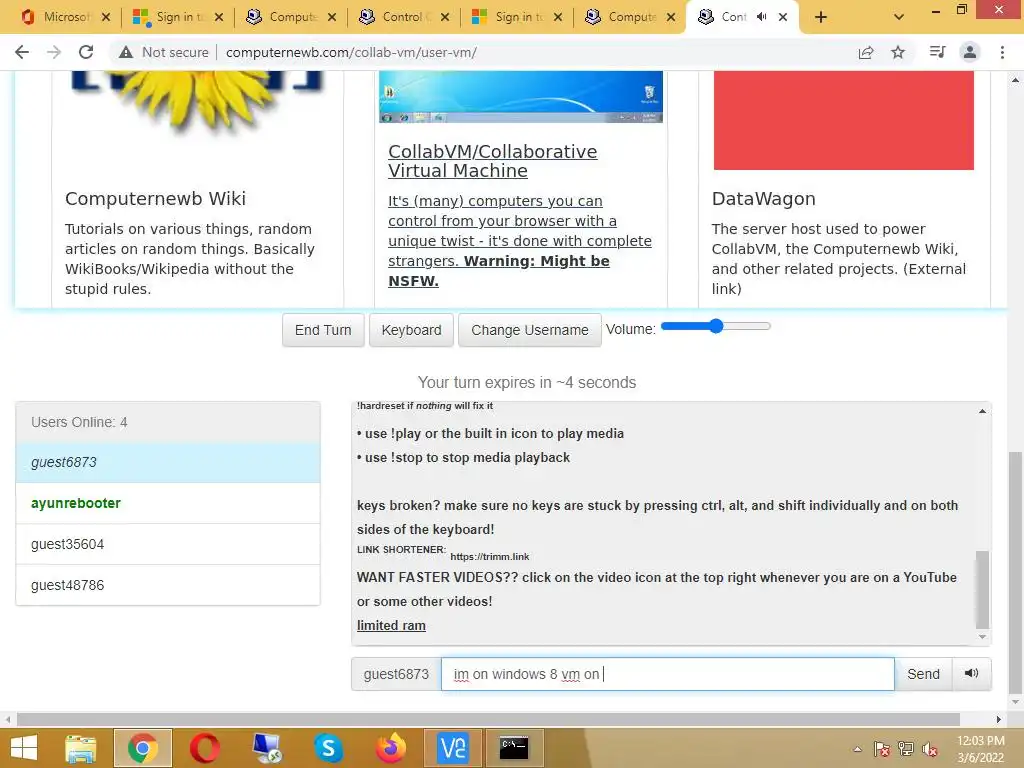This screenshot has height=768, width=1024.
Task: Send the chat message
Action: [x=923, y=674]
